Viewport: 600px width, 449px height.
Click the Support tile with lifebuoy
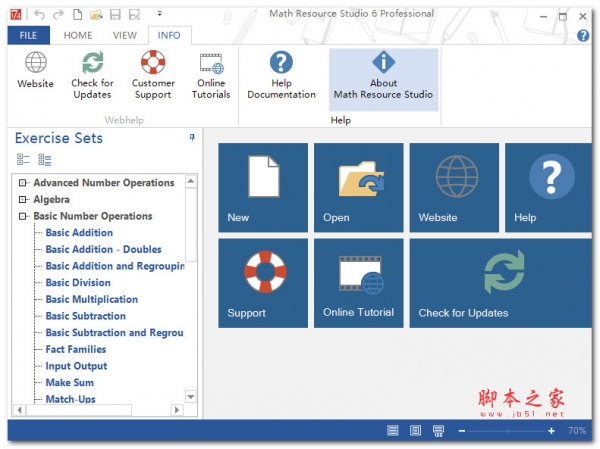pos(263,283)
